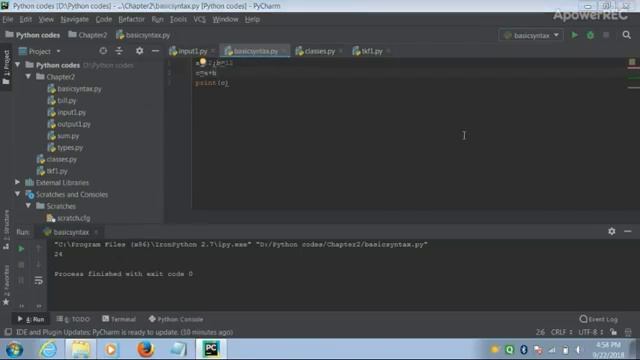Click the Stop run button in the top toolbar
The image size is (640, 360).
point(606,35)
